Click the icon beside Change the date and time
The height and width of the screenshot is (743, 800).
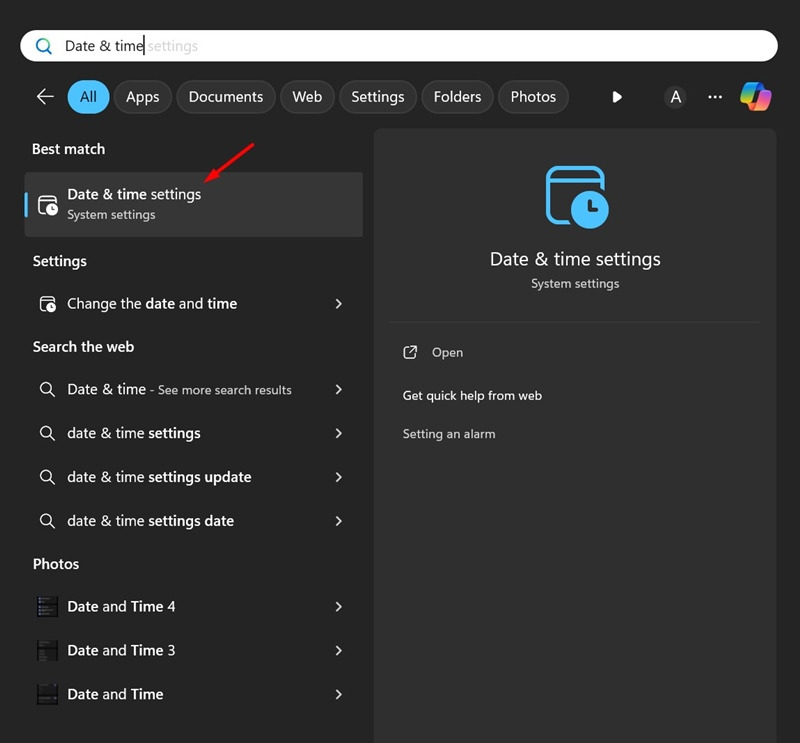click(48, 304)
